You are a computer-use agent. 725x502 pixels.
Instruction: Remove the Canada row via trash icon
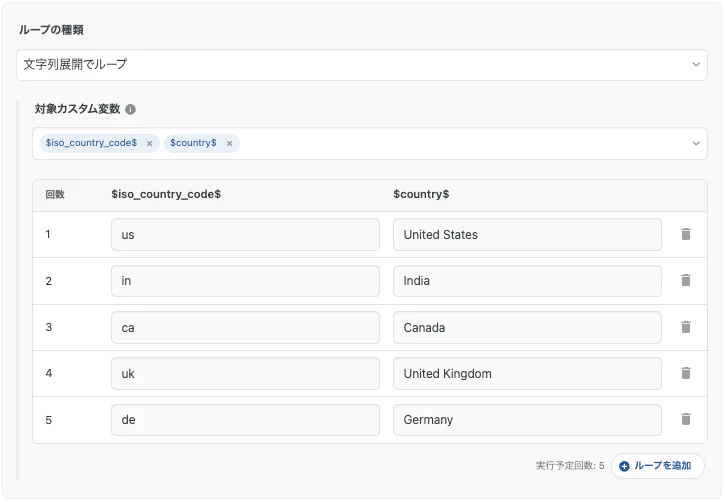pos(686,327)
